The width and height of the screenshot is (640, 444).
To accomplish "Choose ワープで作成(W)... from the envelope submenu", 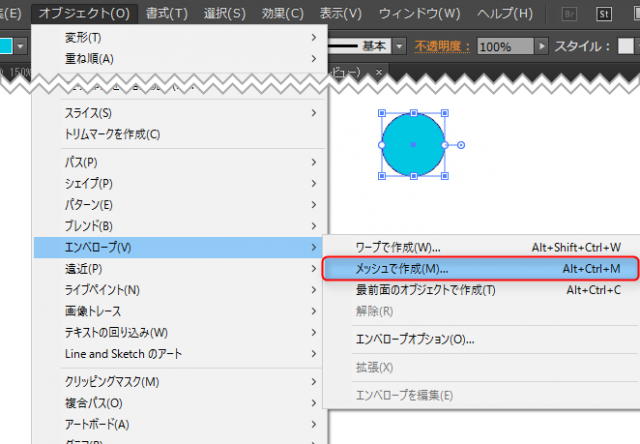I will [398, 247].
